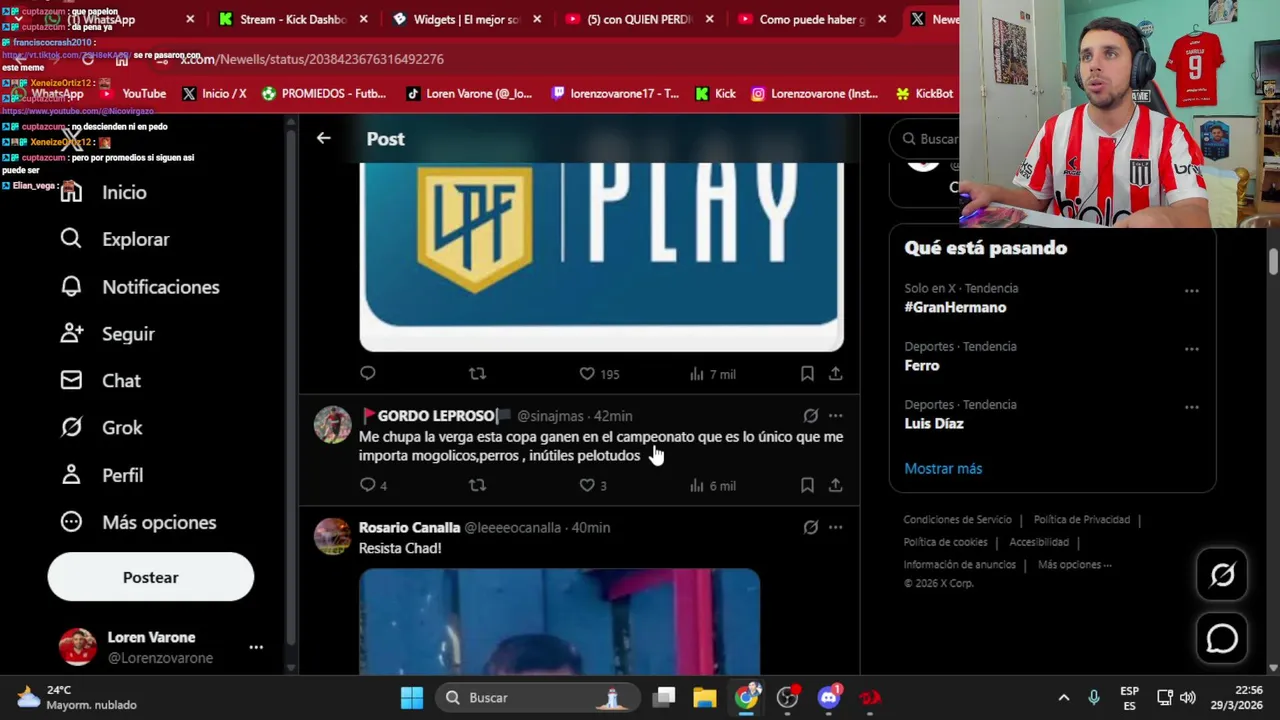This screenshot has height=720, width=1280.
Task: Open the Luis Díaz trend
Action: (x=934, y=423)
